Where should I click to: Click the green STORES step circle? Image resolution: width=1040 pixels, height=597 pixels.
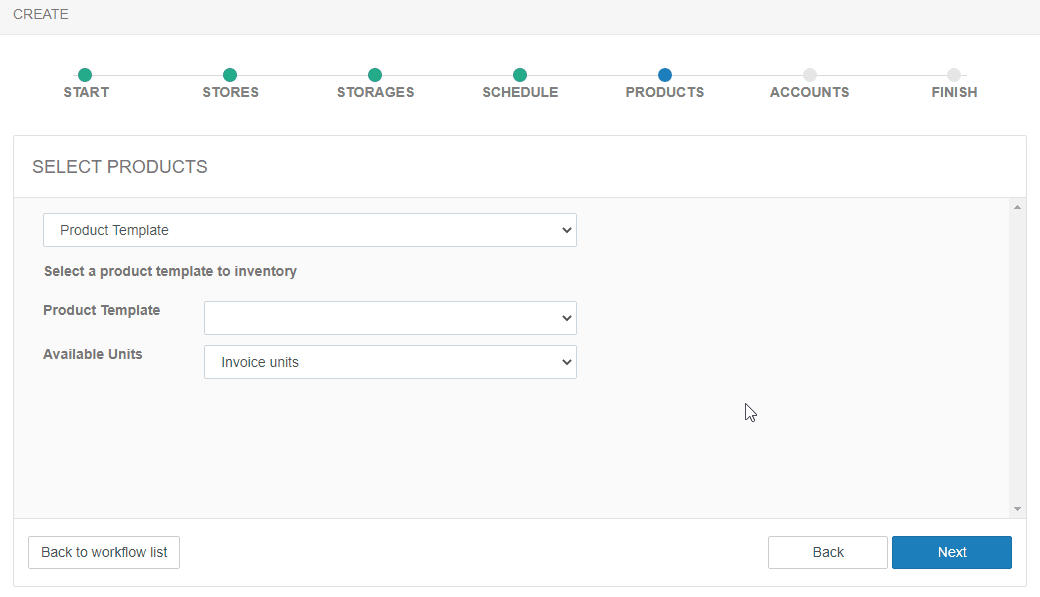(230, 75)
